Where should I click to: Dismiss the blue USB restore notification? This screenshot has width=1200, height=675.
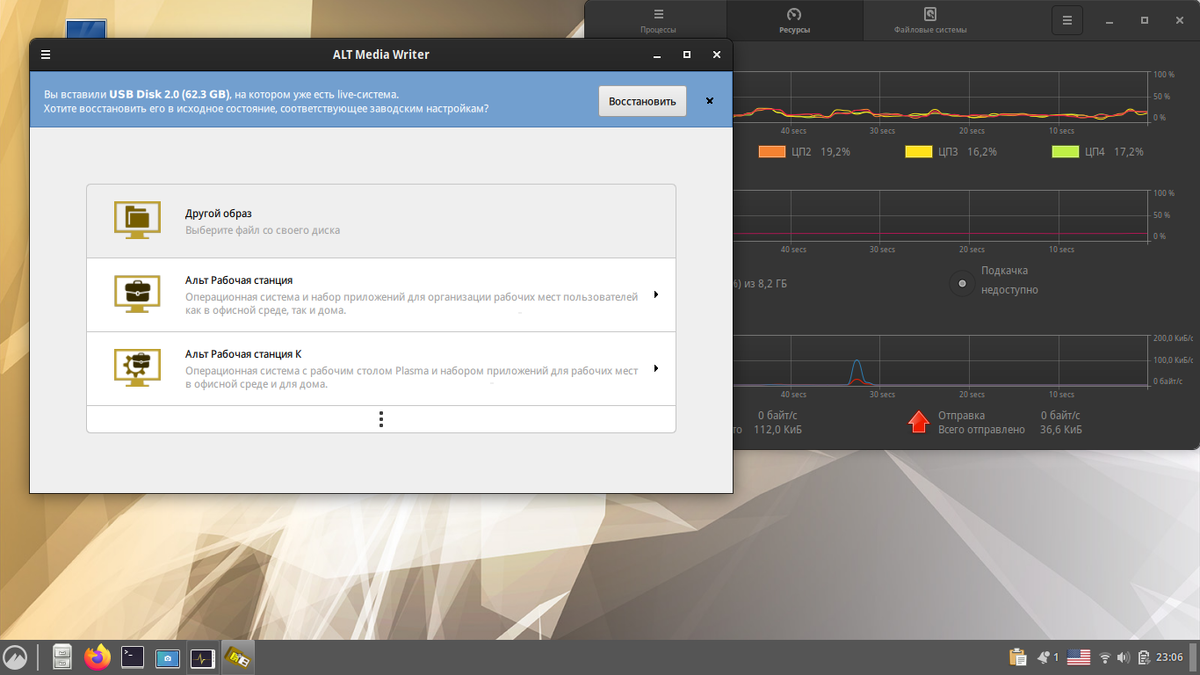click(x=710, y=101)
